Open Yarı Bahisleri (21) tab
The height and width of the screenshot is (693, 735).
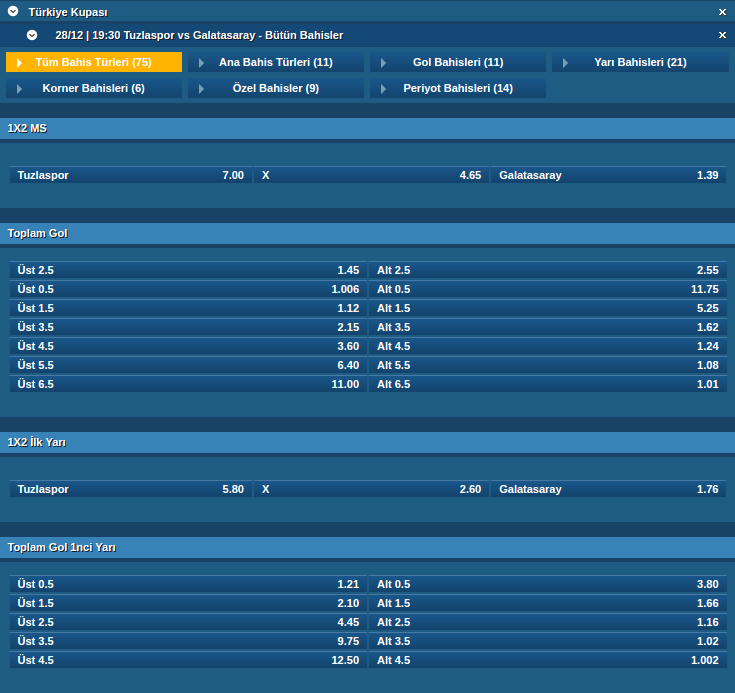[x=640, y=62]
